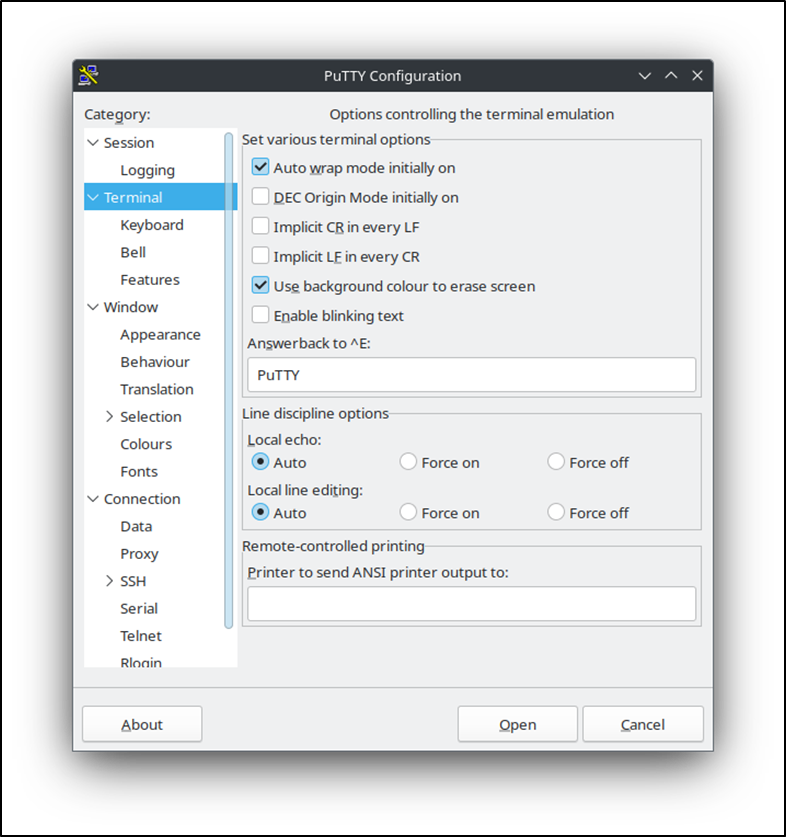Collapse the Connection tree node
The width and height of the screenshot is (786, 837).
(93, 499)
